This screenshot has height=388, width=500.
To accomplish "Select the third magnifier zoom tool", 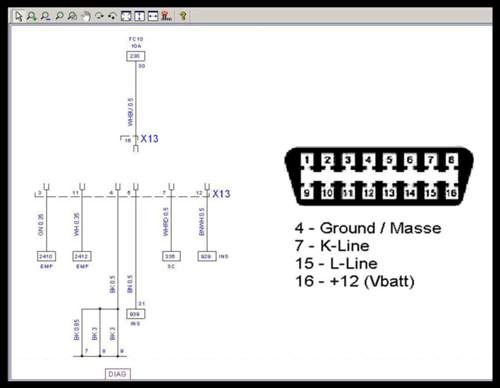I will point(59,16).
